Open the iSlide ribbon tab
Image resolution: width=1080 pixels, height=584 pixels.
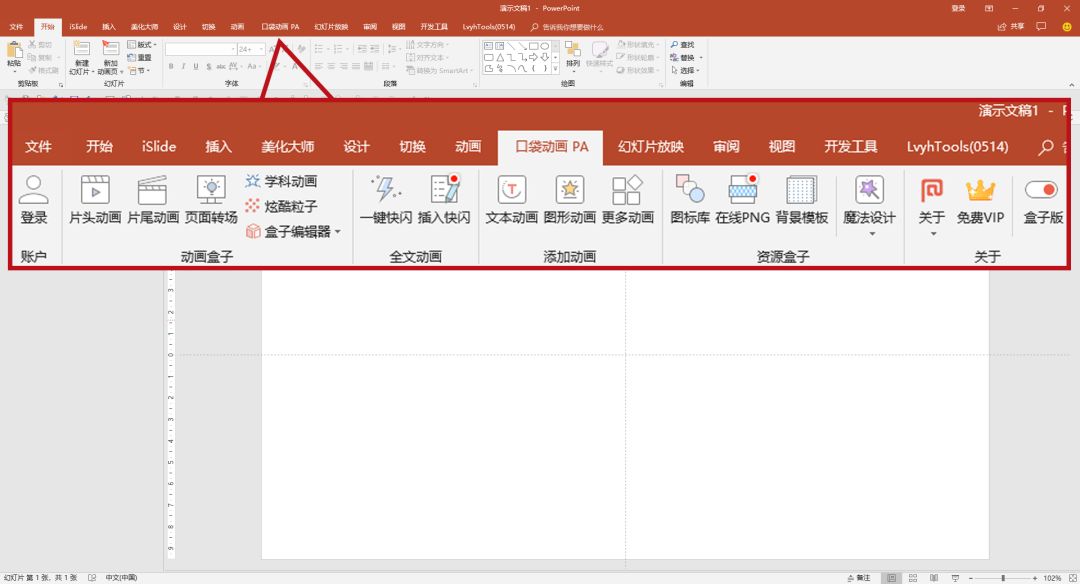click(156, 146)
